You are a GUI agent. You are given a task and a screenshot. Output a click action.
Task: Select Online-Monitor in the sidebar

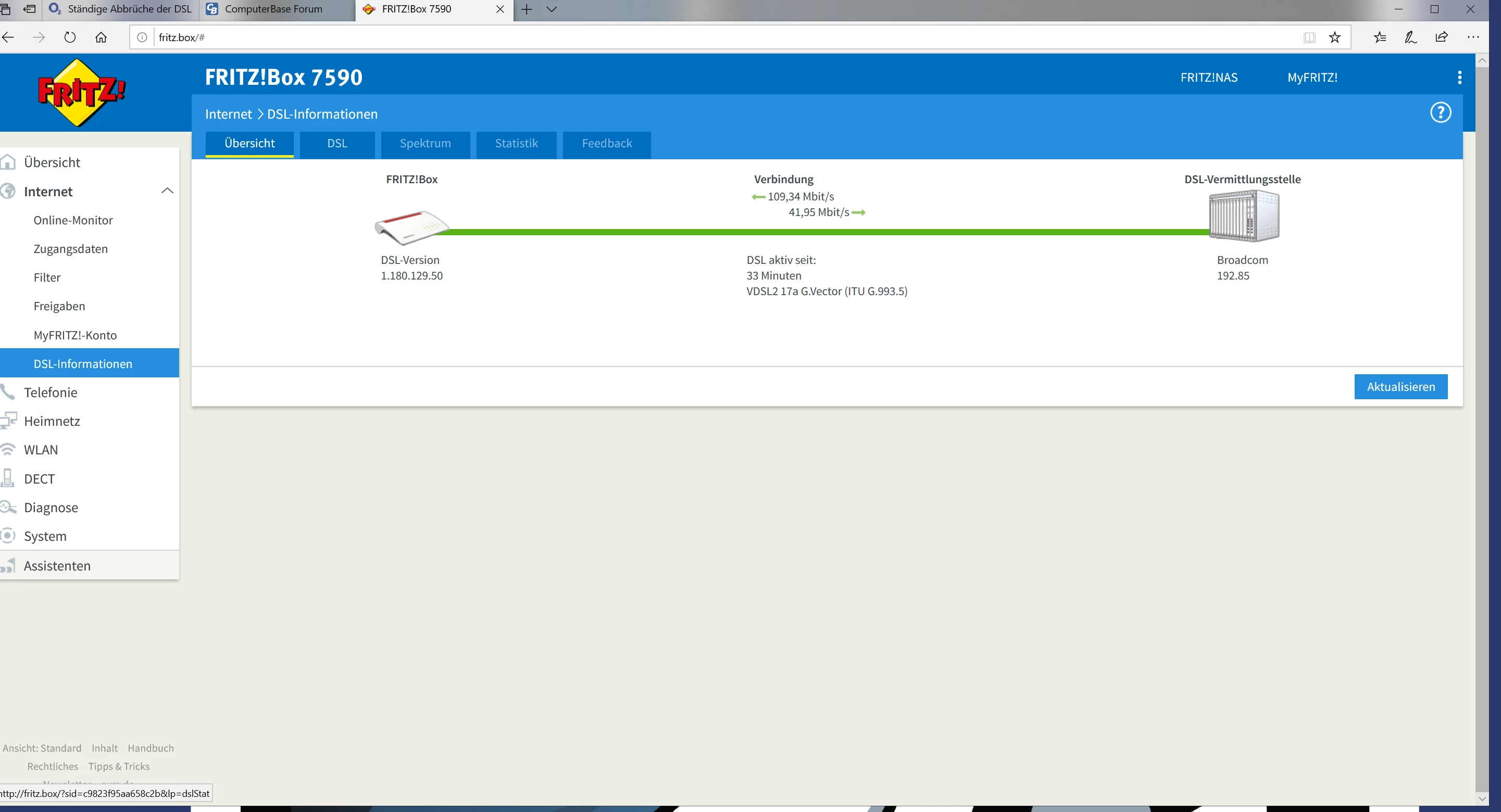click(73, 220)
